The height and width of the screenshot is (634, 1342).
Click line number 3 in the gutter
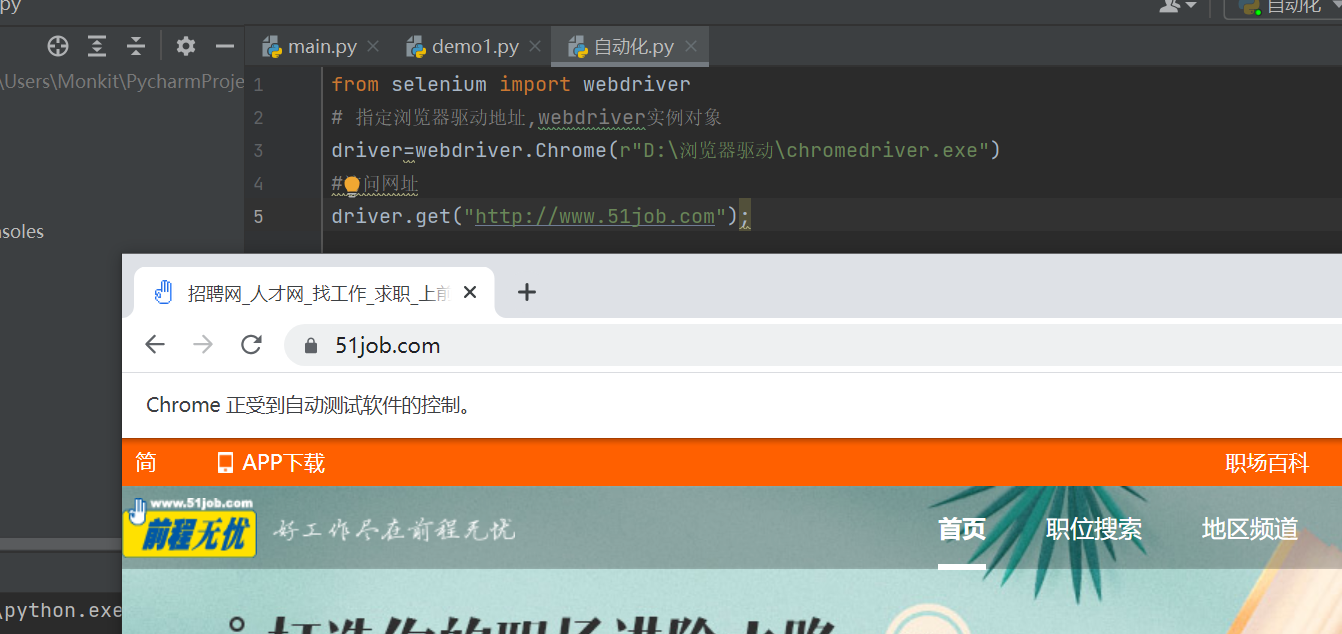click(x=258, y=151)
